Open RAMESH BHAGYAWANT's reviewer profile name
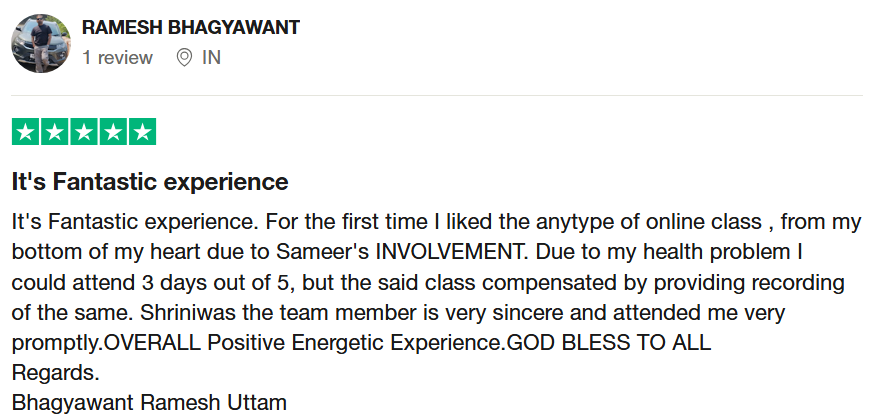This screenshot has width=873, height=419. point(191,27)
